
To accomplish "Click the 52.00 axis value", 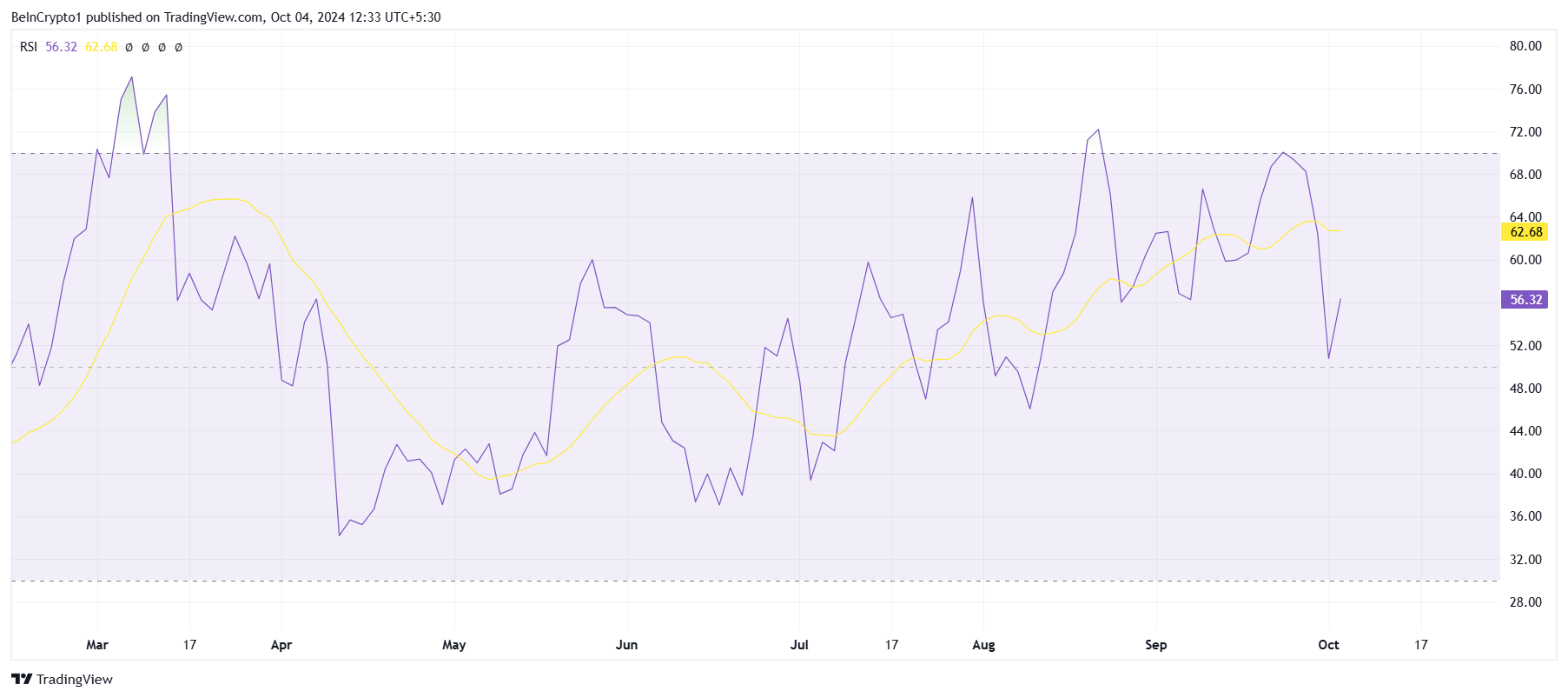I will (x=1525, y=346).
